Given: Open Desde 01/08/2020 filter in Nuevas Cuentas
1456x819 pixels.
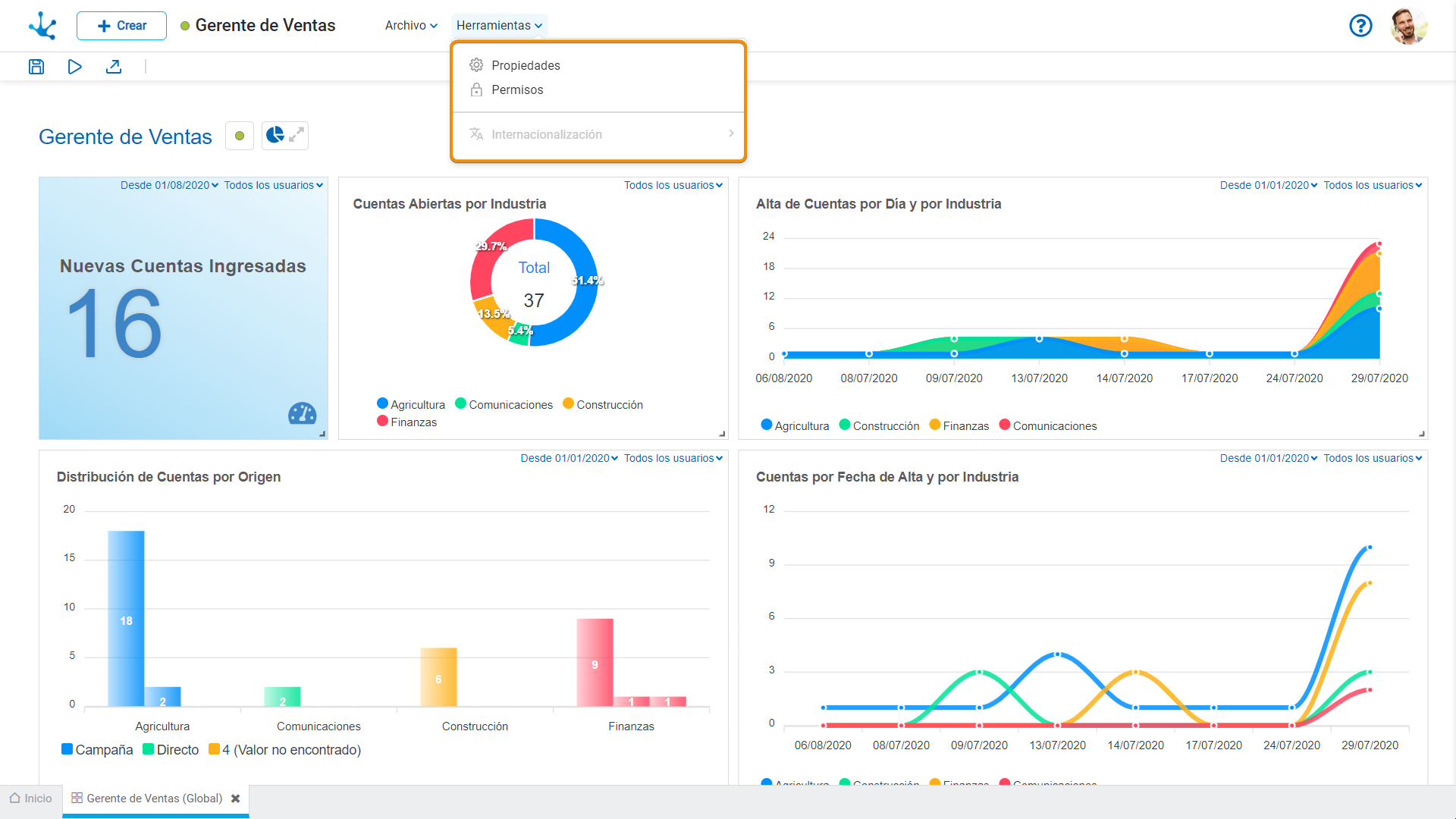Looking at the screenshot, I should point(169,185).
